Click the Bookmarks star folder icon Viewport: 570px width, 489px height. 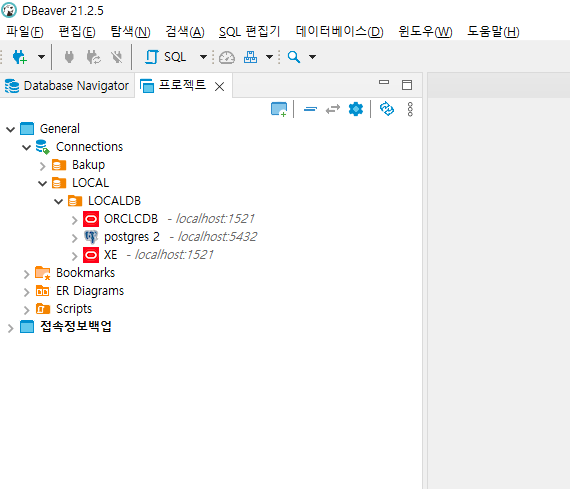pyautogui.click(x=43, y=273)
